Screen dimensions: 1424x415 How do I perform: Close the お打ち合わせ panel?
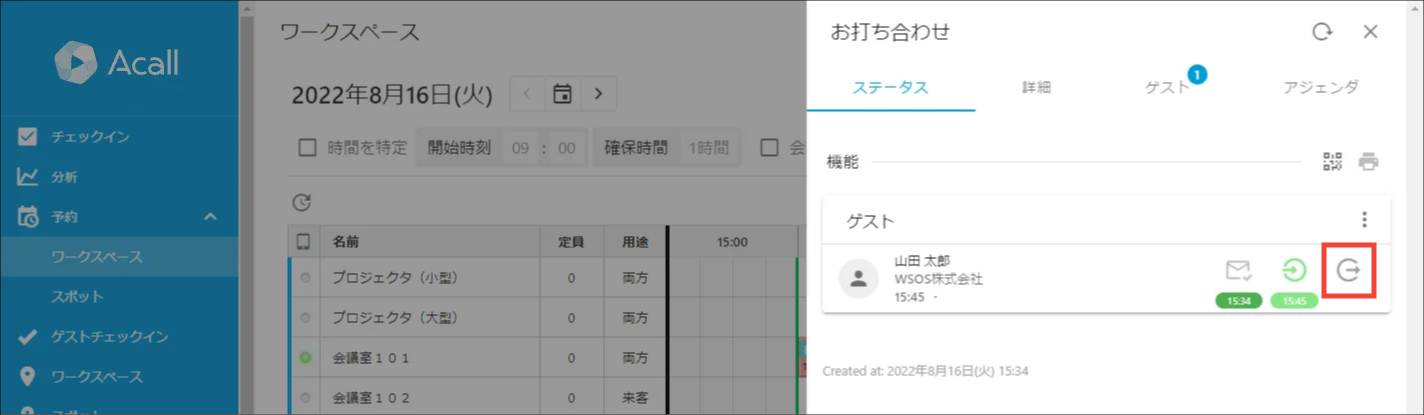coord(1371,32)
